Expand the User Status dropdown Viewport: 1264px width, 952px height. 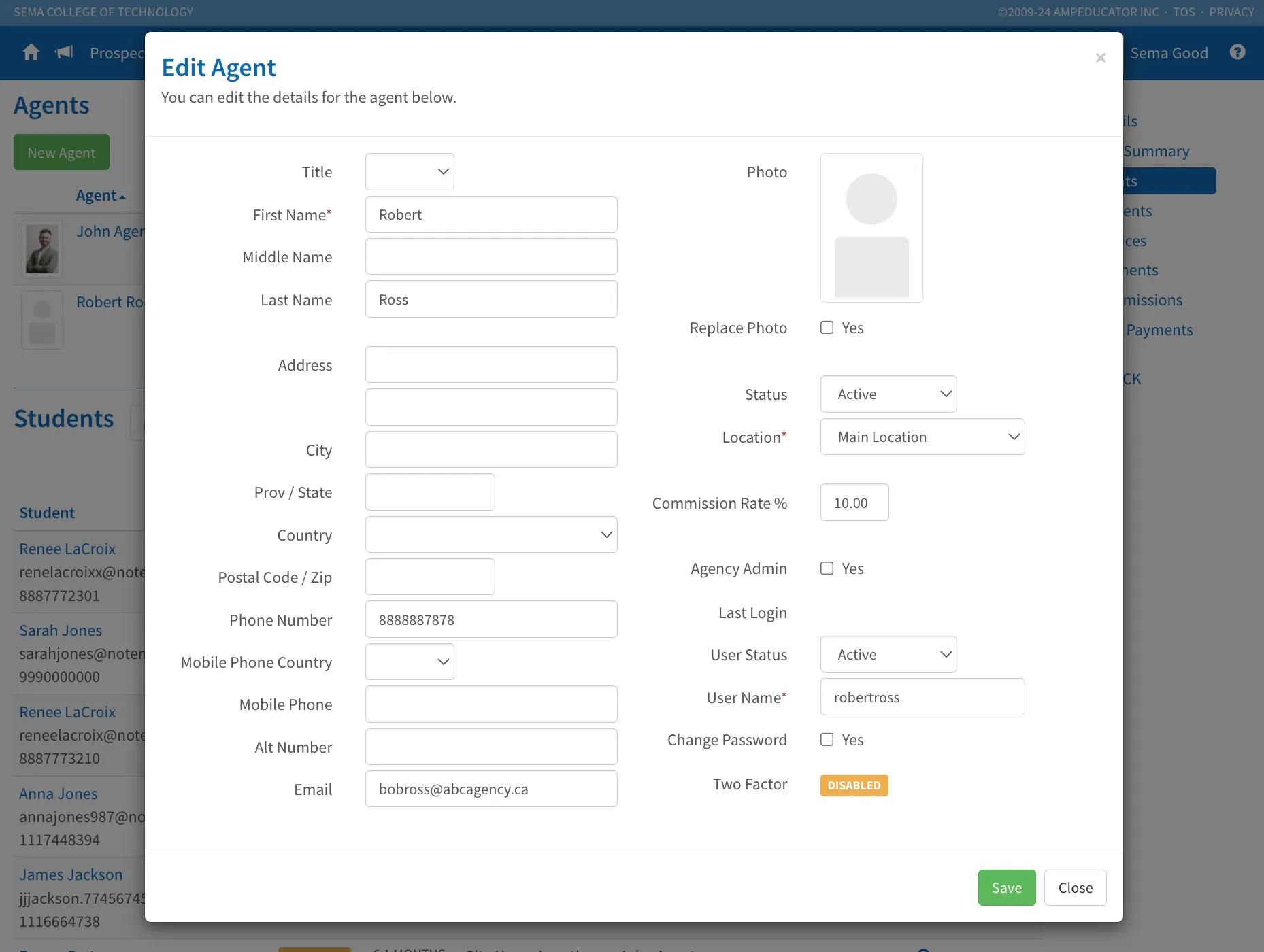(x=888, y=654)
